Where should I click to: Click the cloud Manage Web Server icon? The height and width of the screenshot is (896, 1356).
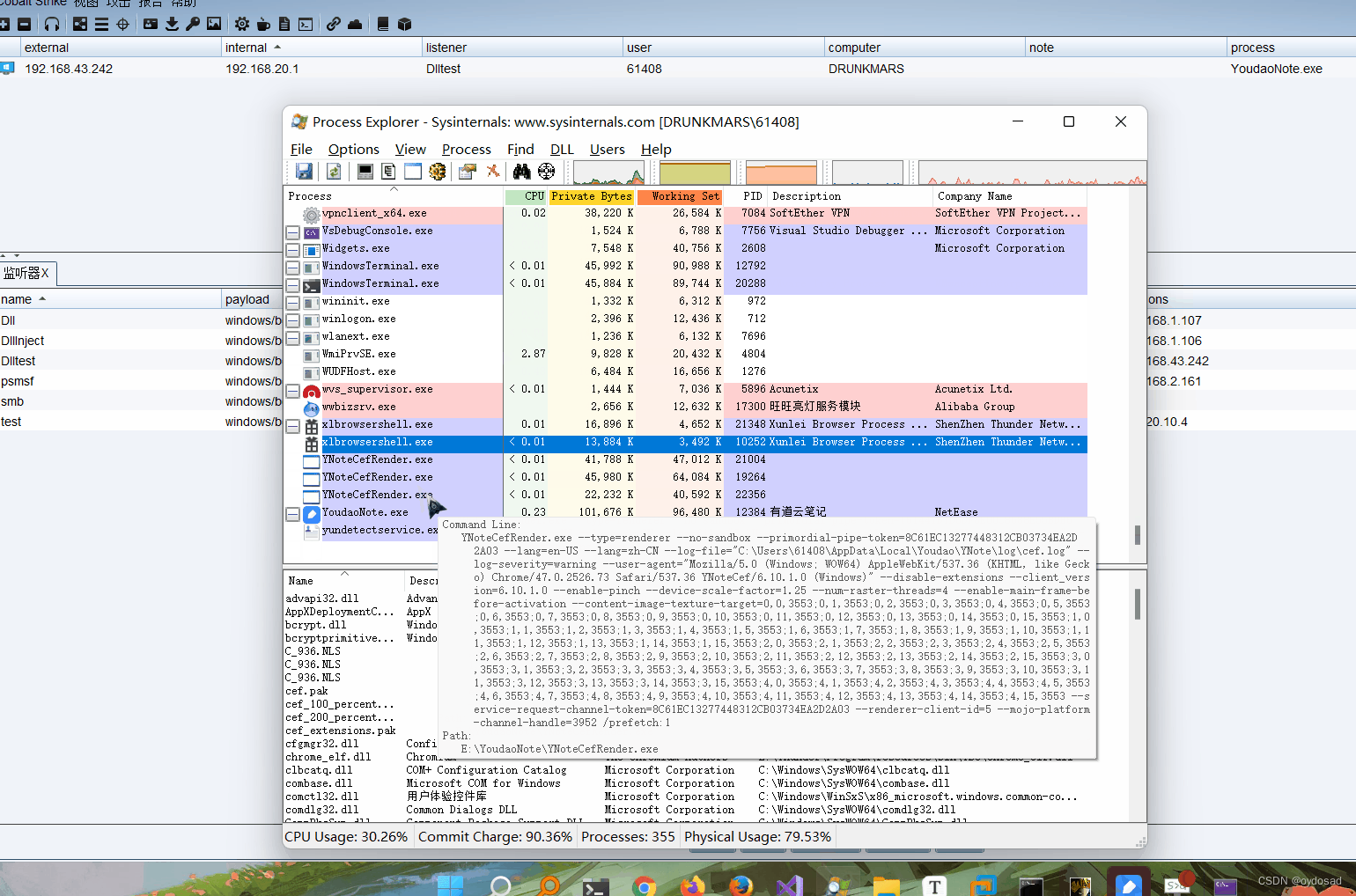coord(355,24)
